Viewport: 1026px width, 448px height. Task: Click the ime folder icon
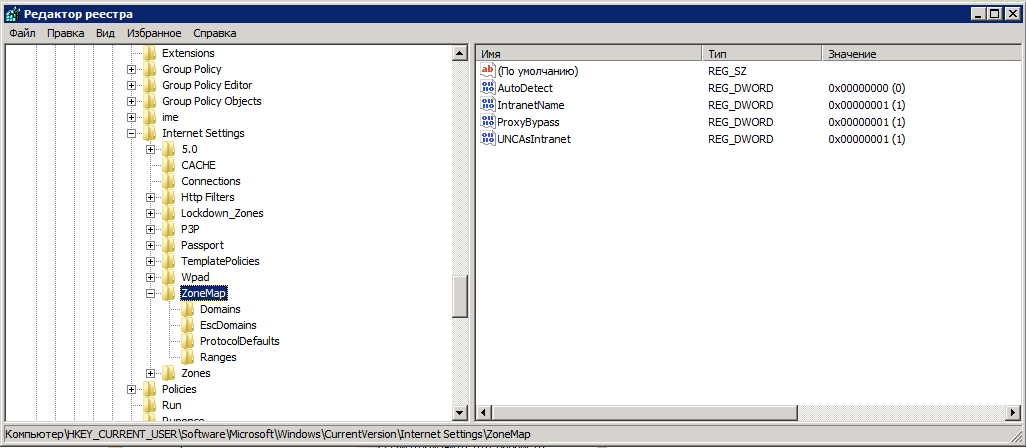(x=150, y=117)
